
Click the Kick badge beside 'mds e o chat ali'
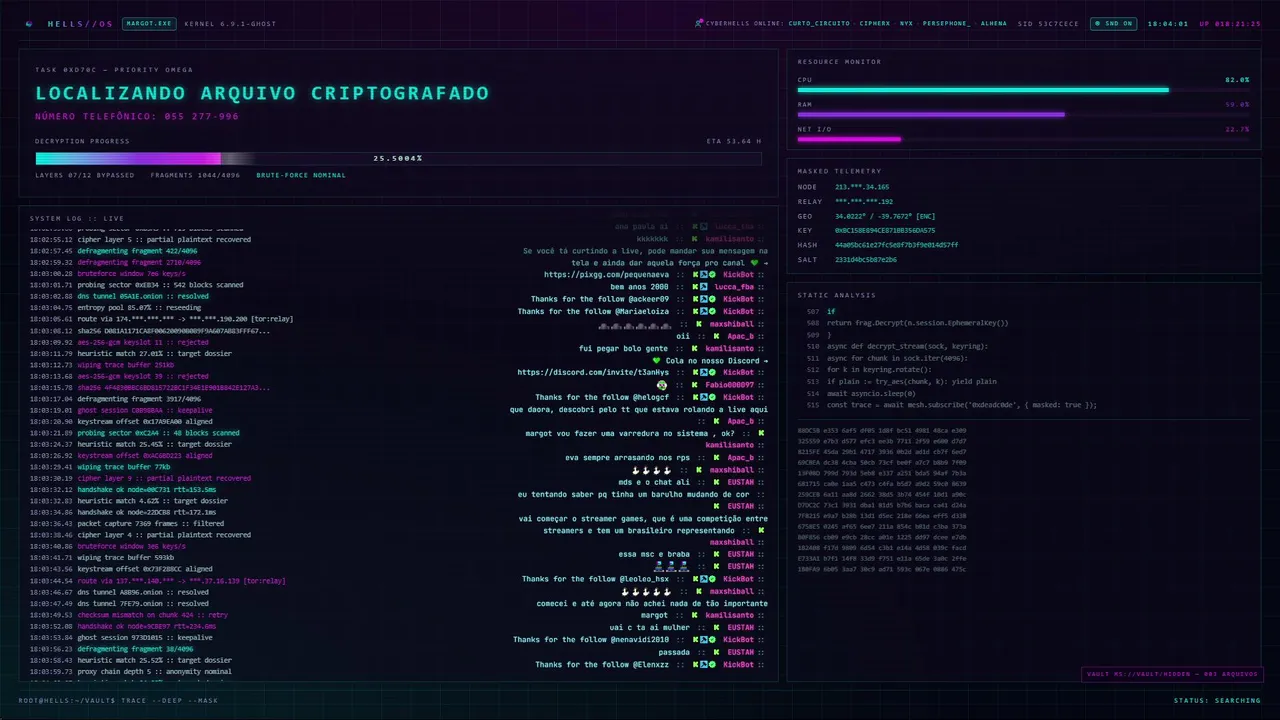717,482
